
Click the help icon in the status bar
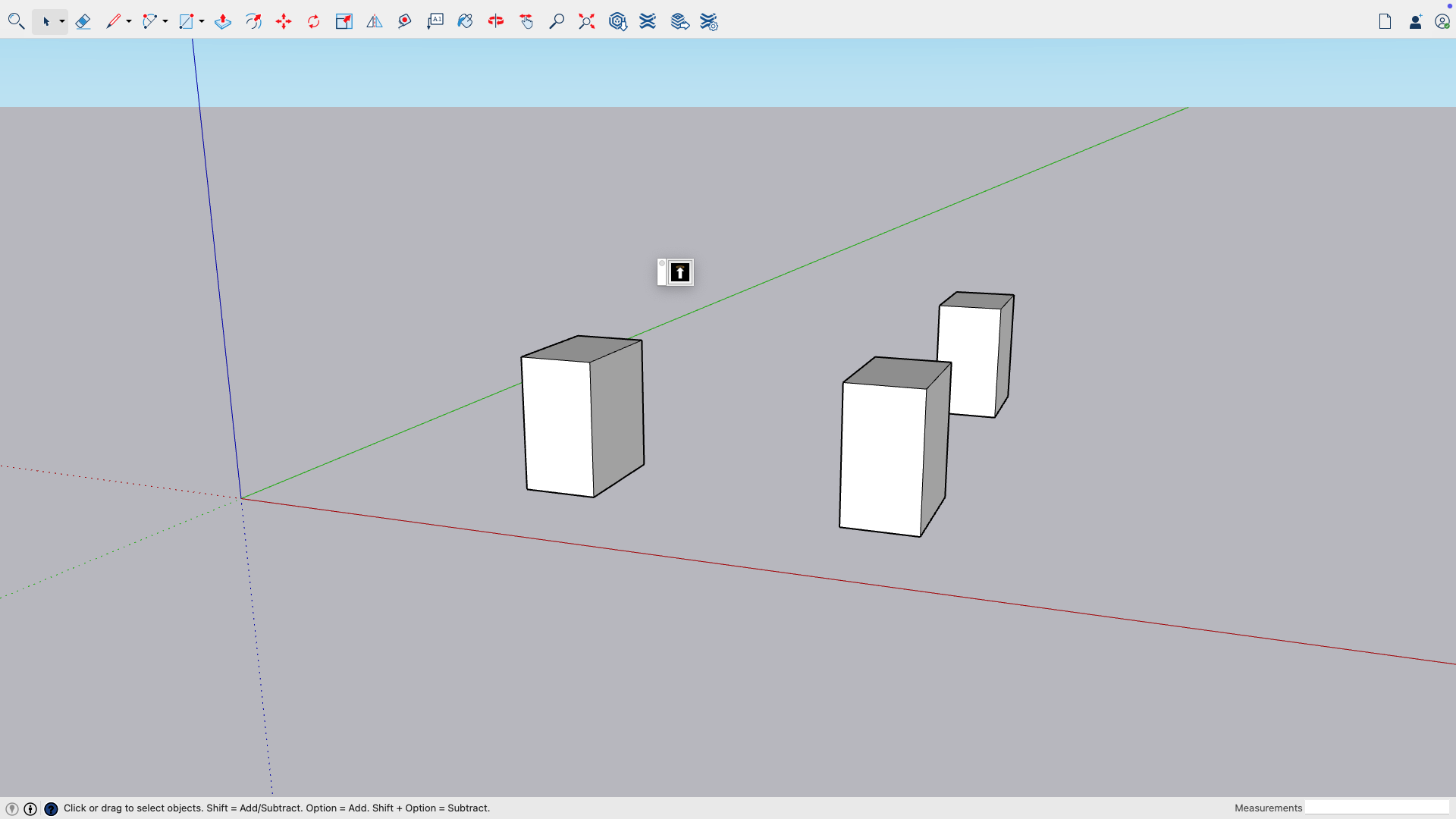coord(50,808)
